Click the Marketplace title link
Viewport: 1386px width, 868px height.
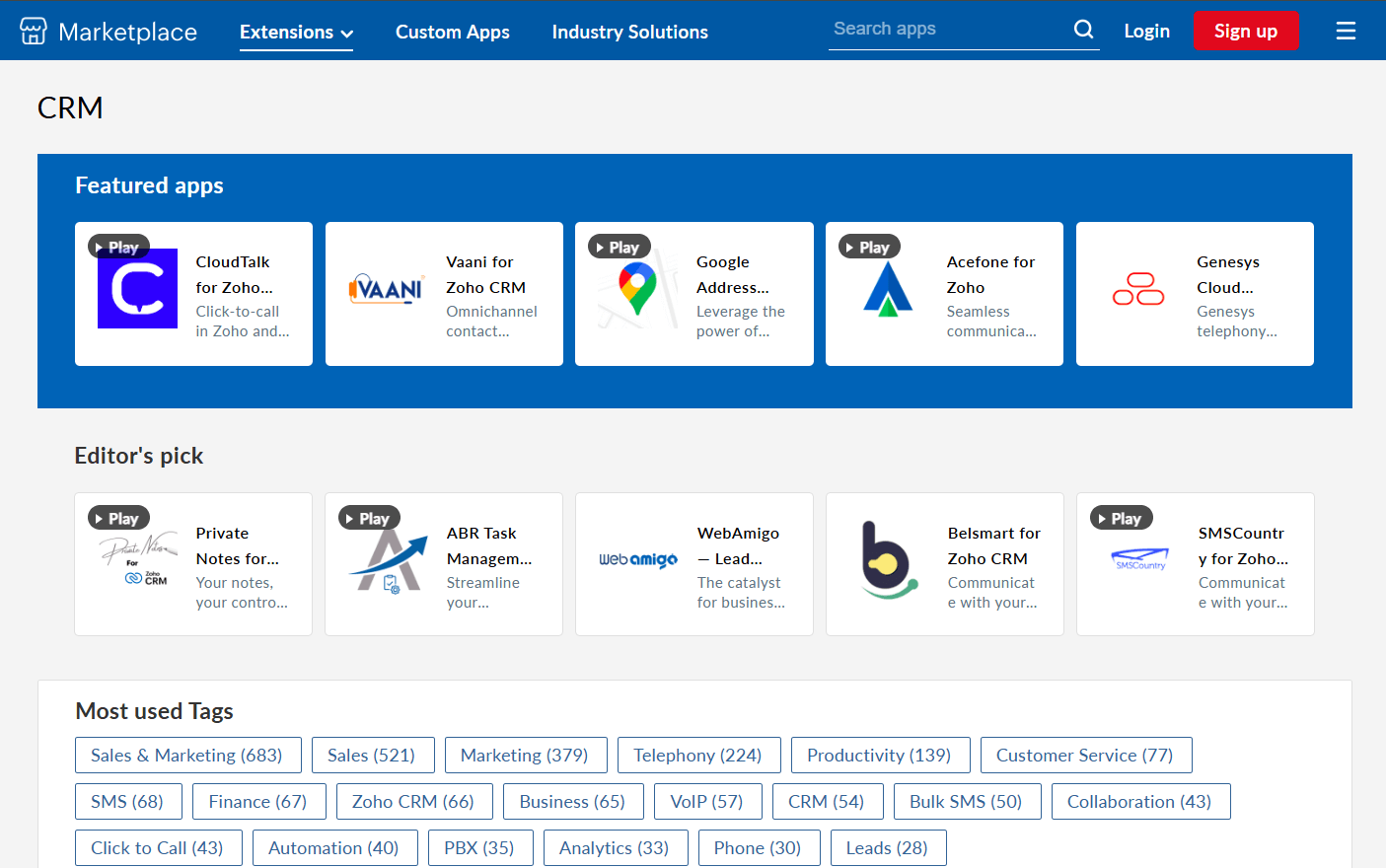127,32
